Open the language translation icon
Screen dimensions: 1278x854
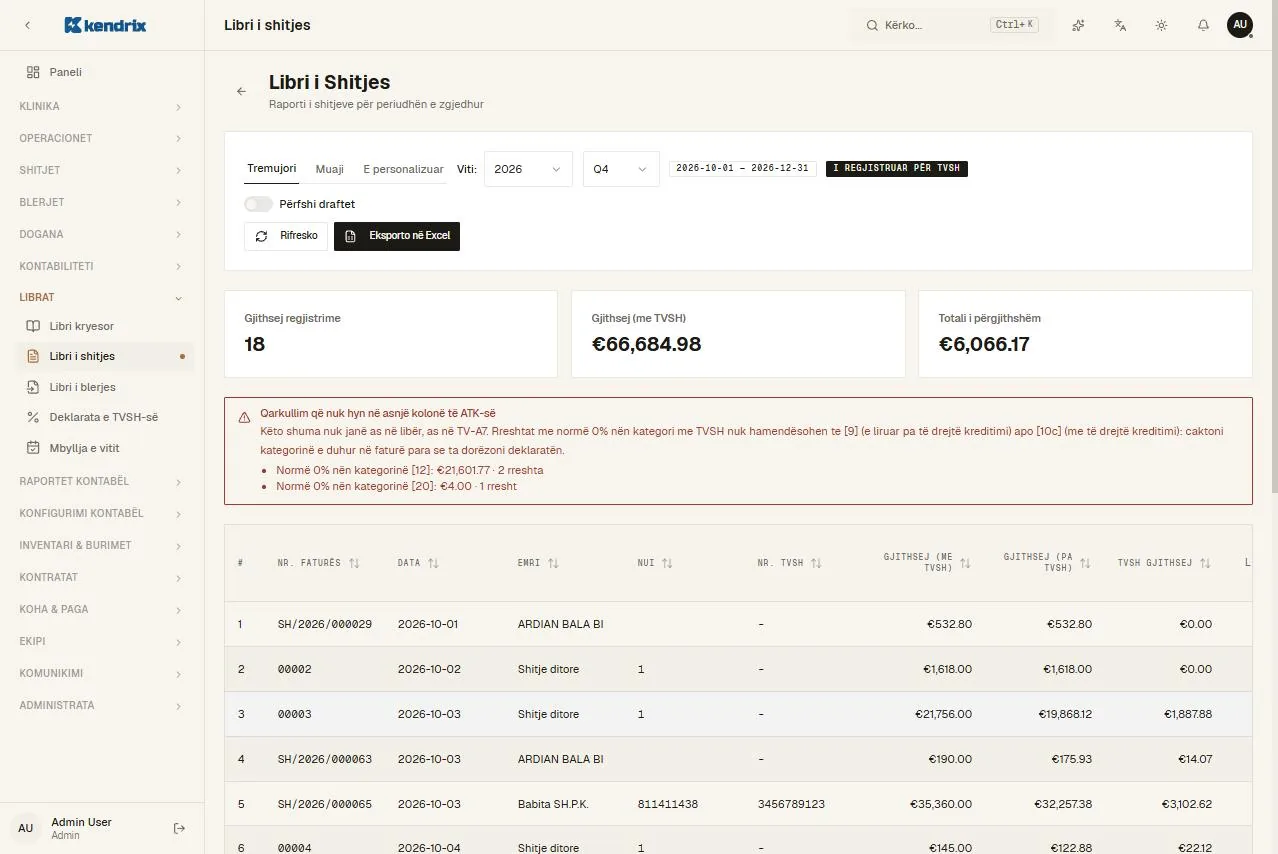pyautogui.click(x=1120, y=25)
